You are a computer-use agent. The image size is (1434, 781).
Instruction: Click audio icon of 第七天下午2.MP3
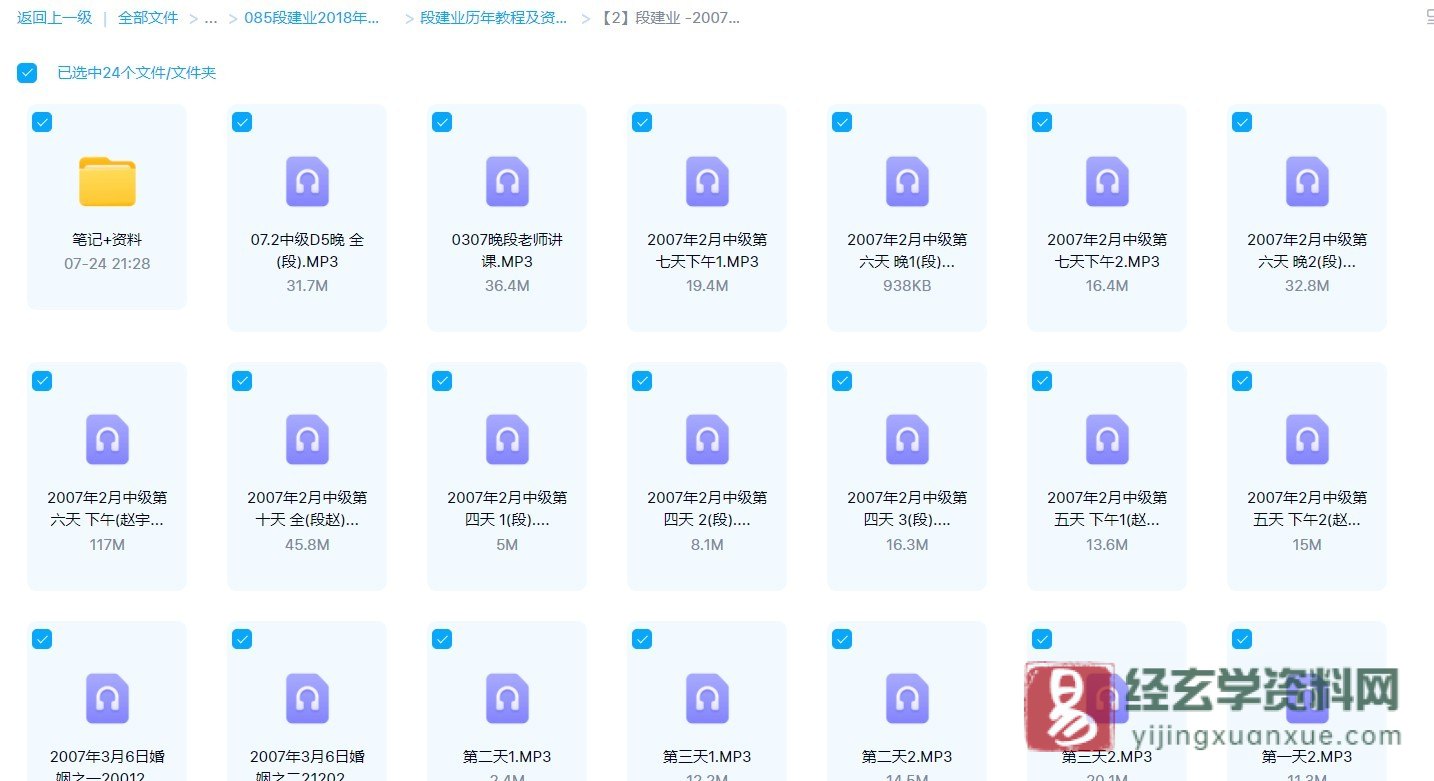pos(1107,182)
